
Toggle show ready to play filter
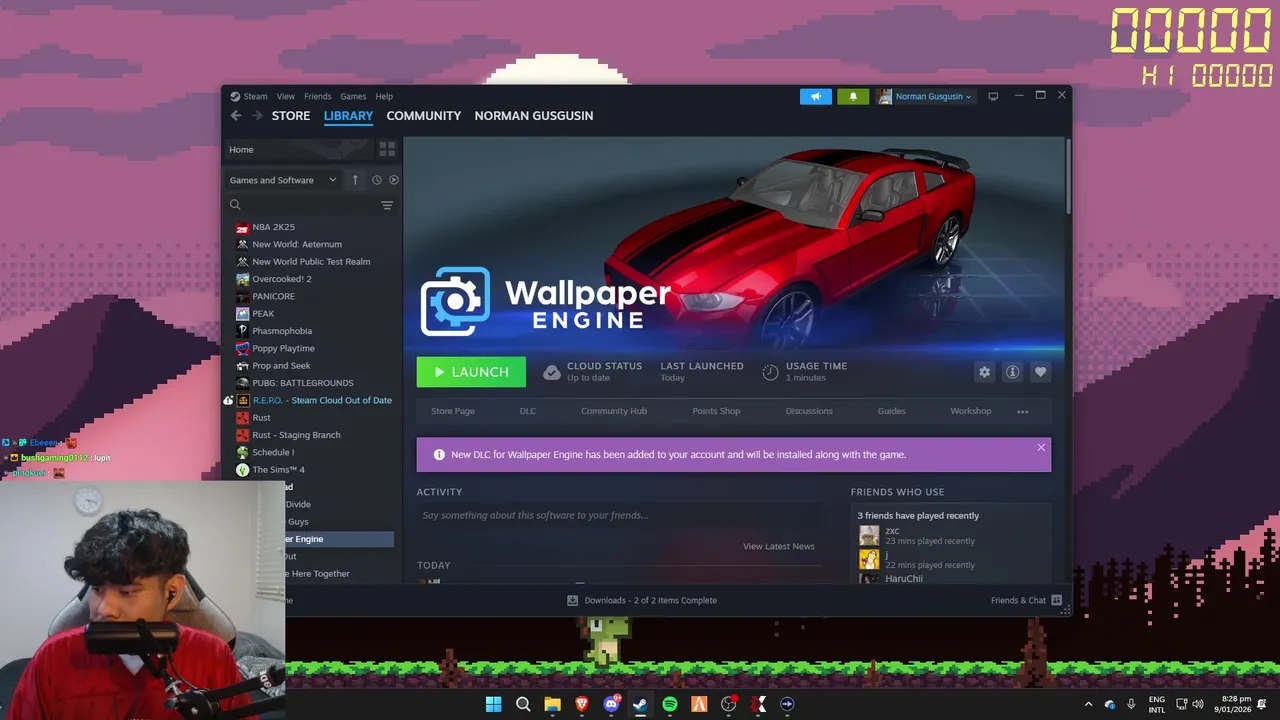coord(394,180)
